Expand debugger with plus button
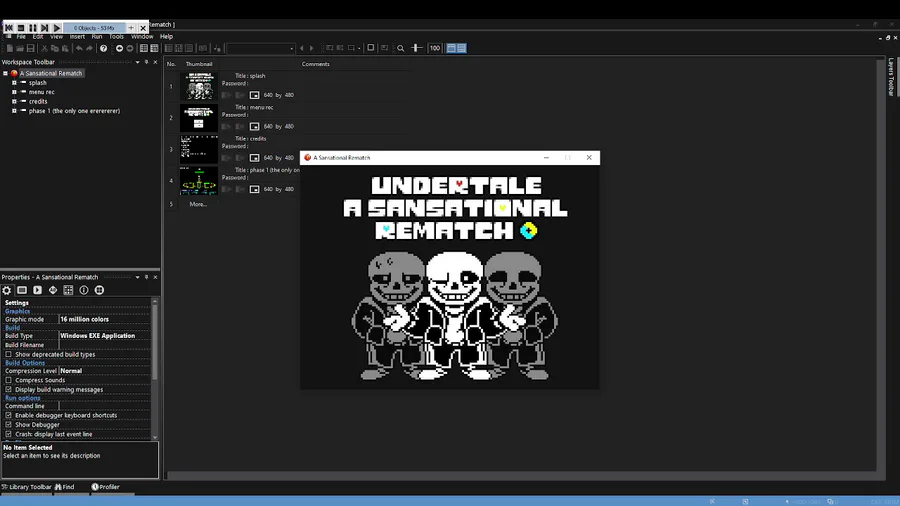The height and width of the screenshot is (506, 900). point(131,28)
